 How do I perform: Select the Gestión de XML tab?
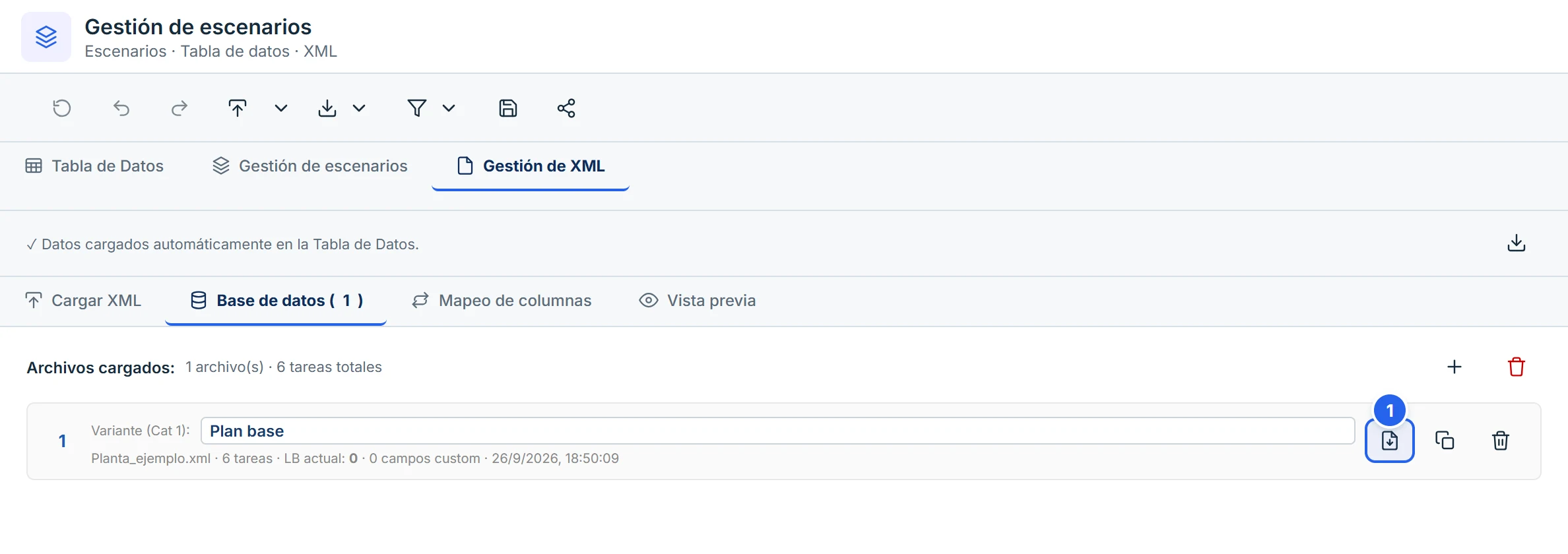[x=531, y=166]
